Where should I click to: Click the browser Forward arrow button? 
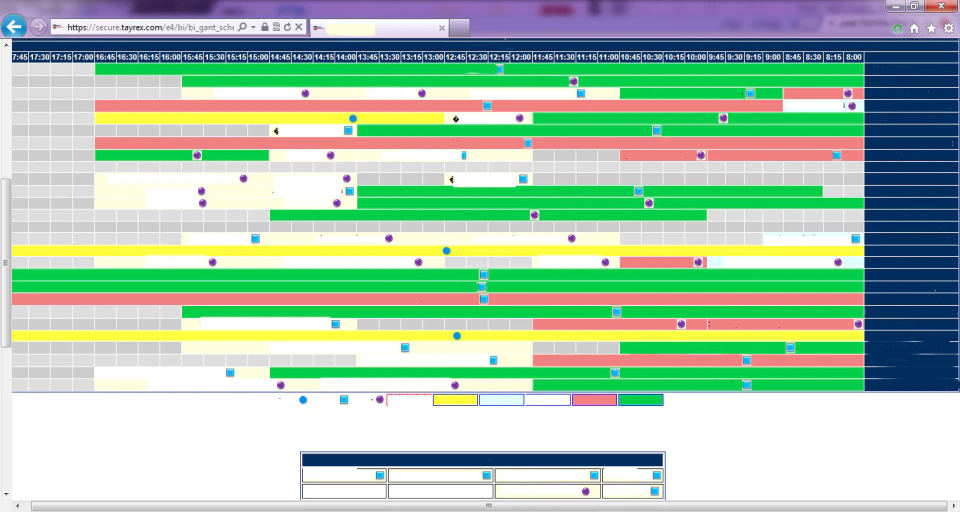click(38, 27)
